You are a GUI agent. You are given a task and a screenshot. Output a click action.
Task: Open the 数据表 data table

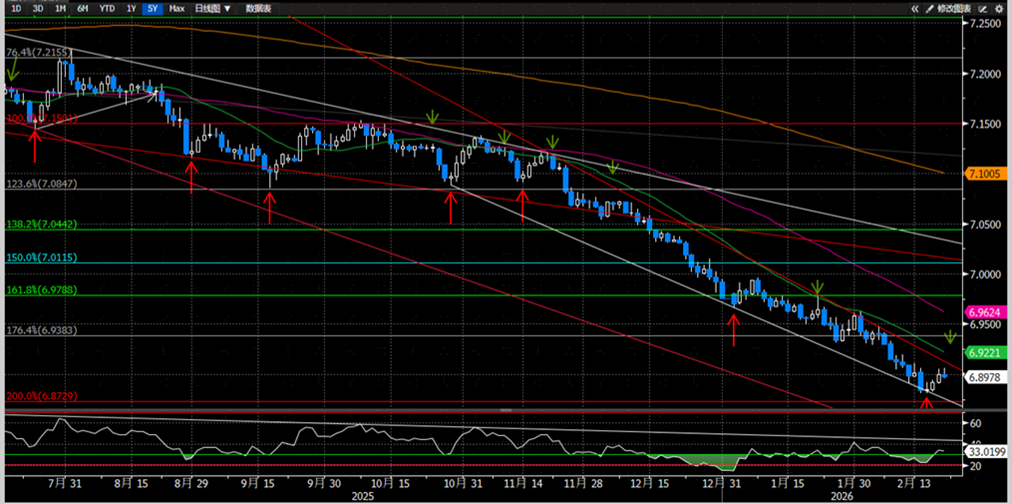[x=258, y=8]
